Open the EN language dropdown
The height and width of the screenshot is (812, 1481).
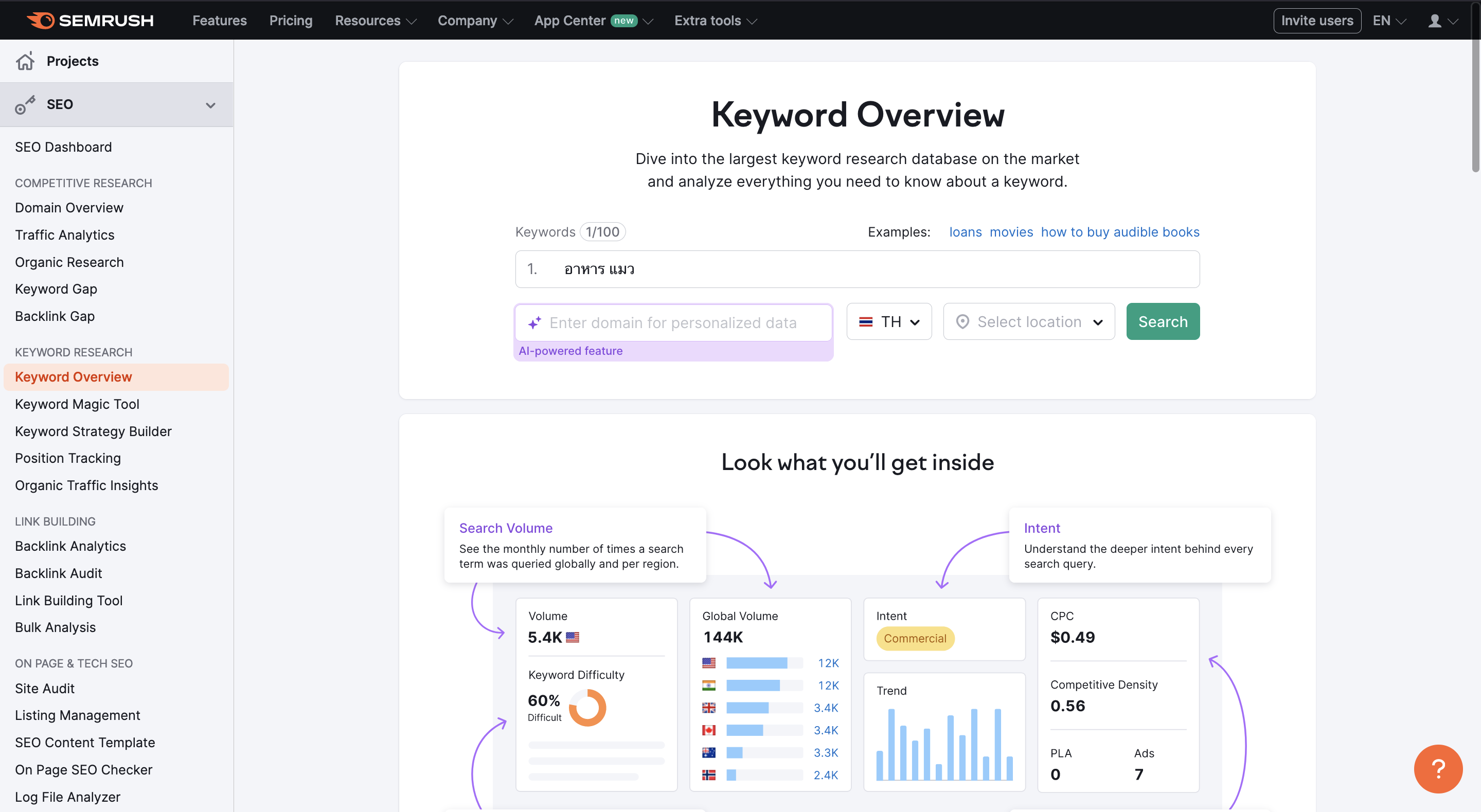[1389, 21]
